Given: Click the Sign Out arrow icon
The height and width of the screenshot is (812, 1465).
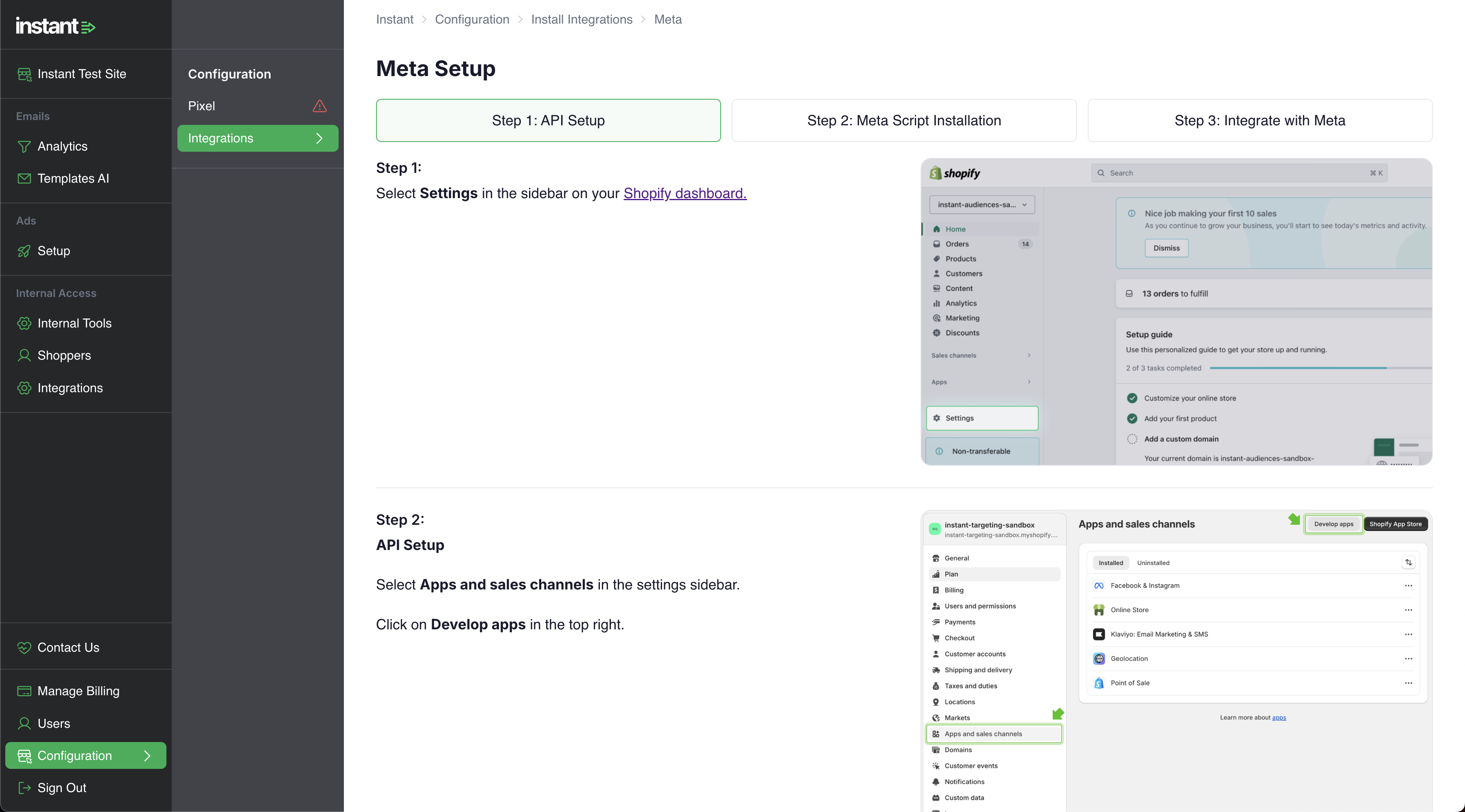Looking at the screenshot, I should (24, 788).
